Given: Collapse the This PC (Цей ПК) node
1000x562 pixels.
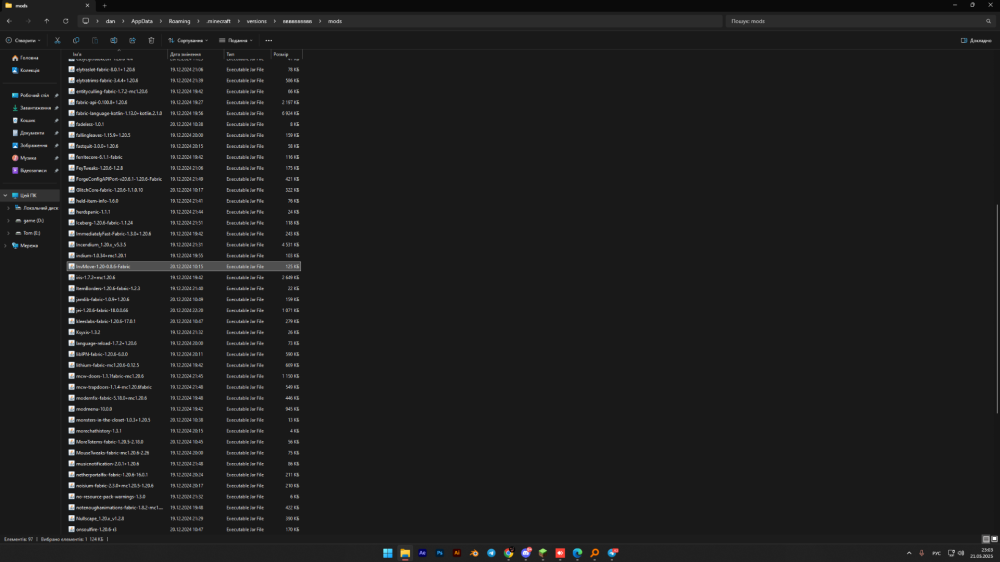Looking at the screenshot, I should pos(5,195).
